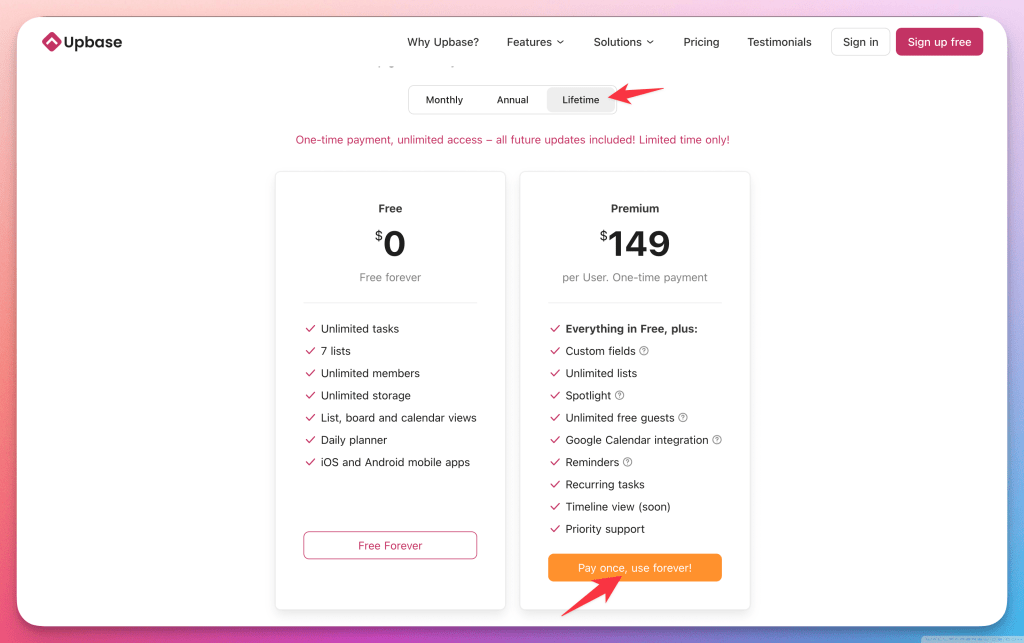Switch billing to Monthly
This screenshot has height=643, width=1024.
[444, 100]
